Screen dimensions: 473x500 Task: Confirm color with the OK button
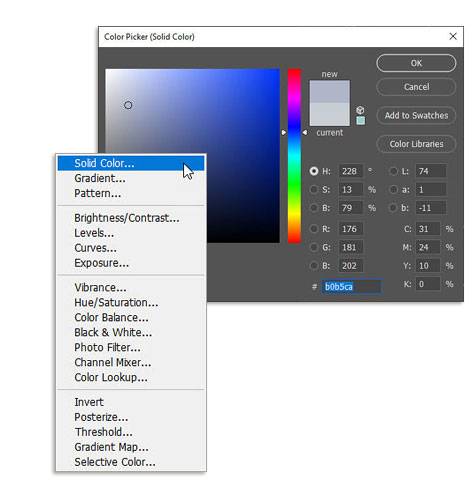click(x=416, y=63)
